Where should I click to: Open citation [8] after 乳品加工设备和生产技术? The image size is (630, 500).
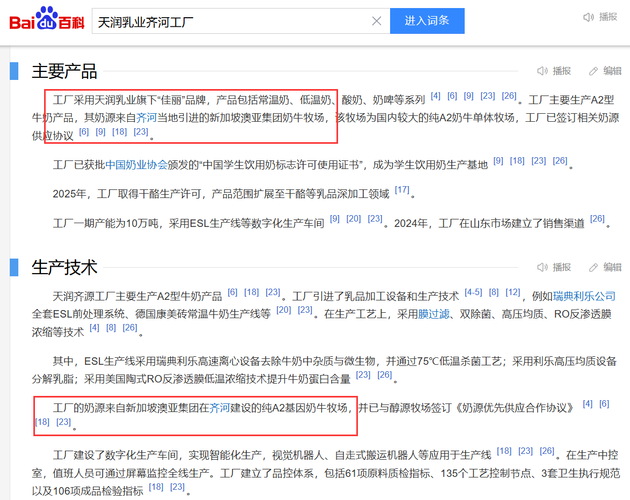494,293
